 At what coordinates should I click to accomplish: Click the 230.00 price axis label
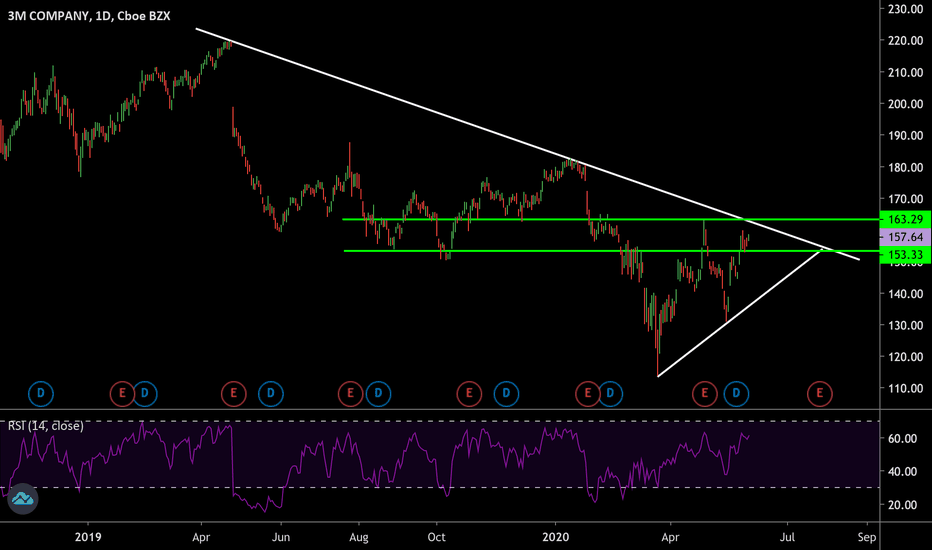[x=906, y=9]
